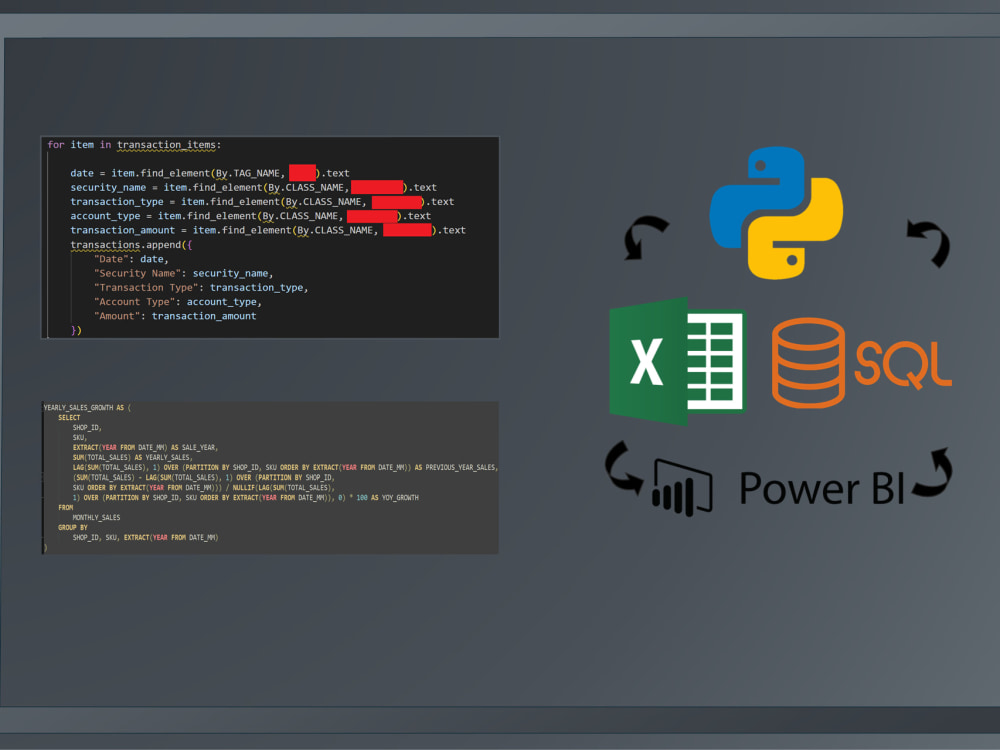Click the SELECT keyword in SQL snippet
The width and height of the screenshot is (1000, 750).
click(70, 418)
